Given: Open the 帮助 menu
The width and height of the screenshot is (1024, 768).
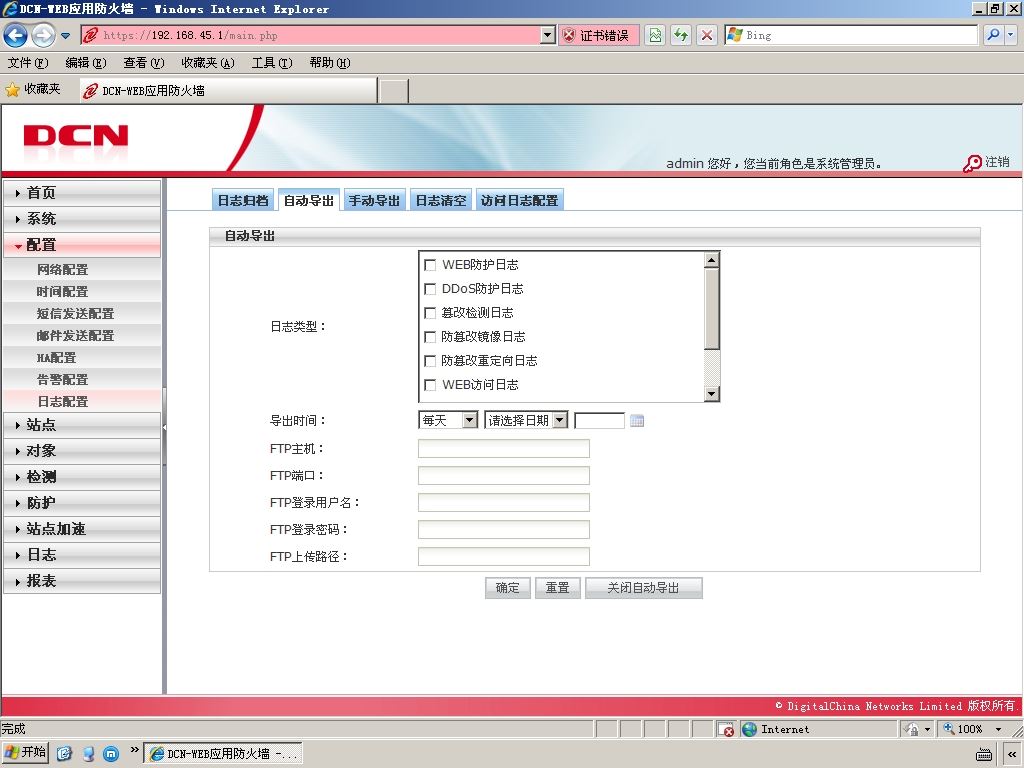Looking at the screenshot, I should pos(330,63).
